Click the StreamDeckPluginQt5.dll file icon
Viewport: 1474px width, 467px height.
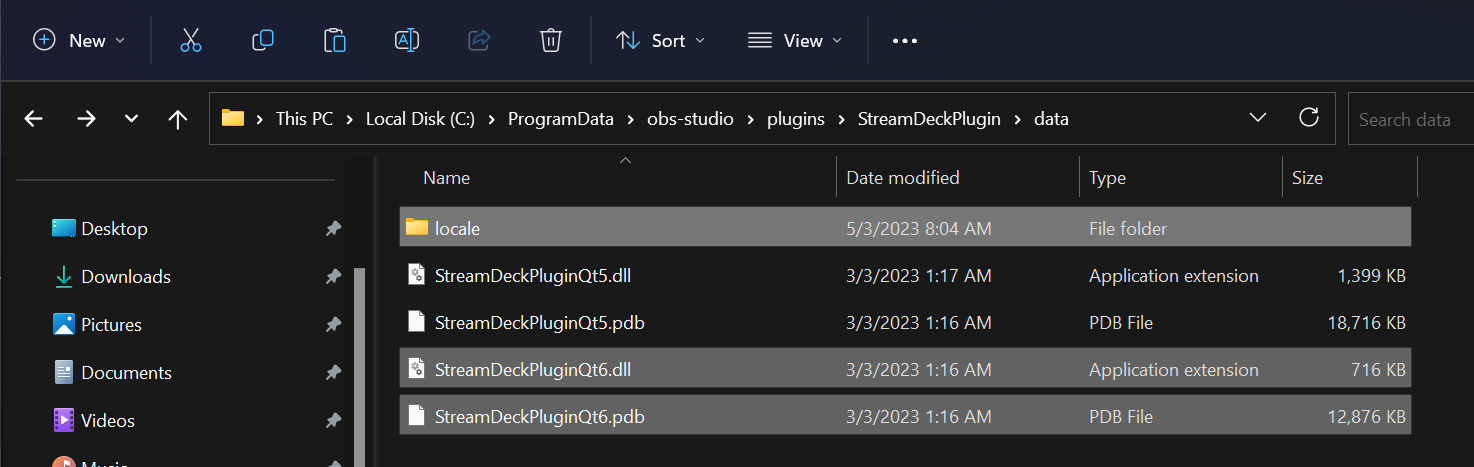(417, 275)
